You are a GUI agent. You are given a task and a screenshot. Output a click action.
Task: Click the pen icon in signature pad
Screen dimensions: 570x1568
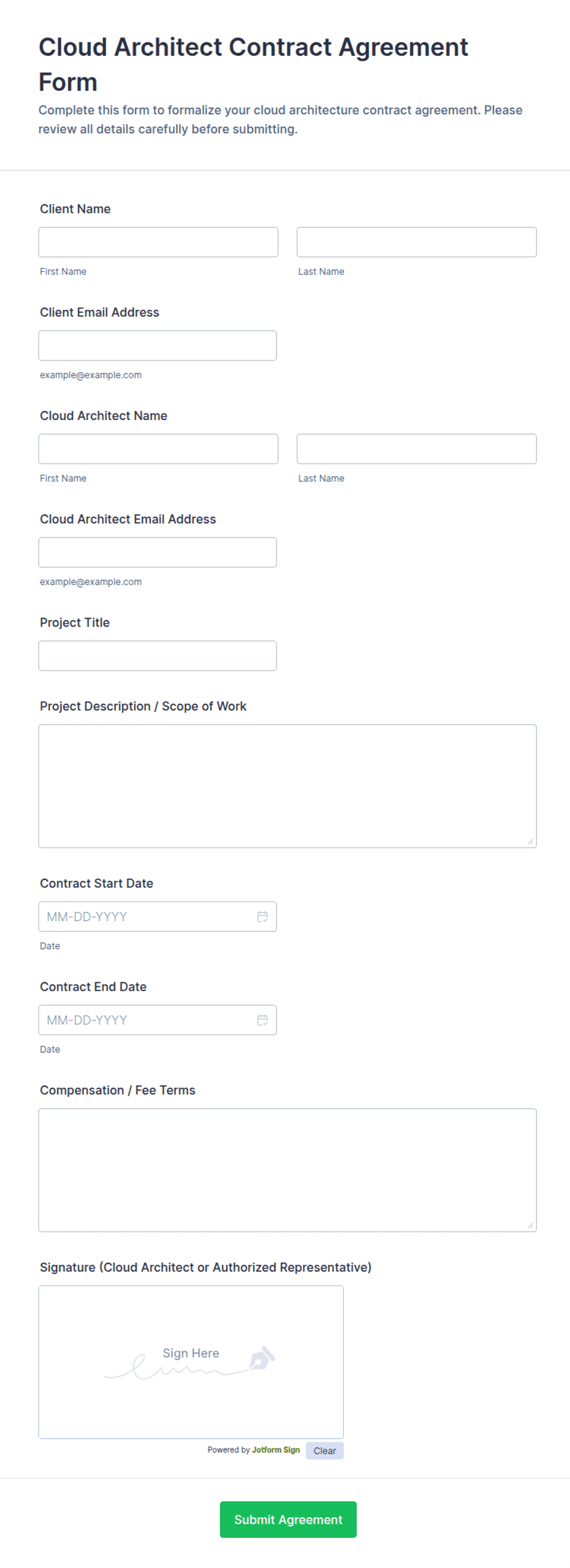point(262,1358)
